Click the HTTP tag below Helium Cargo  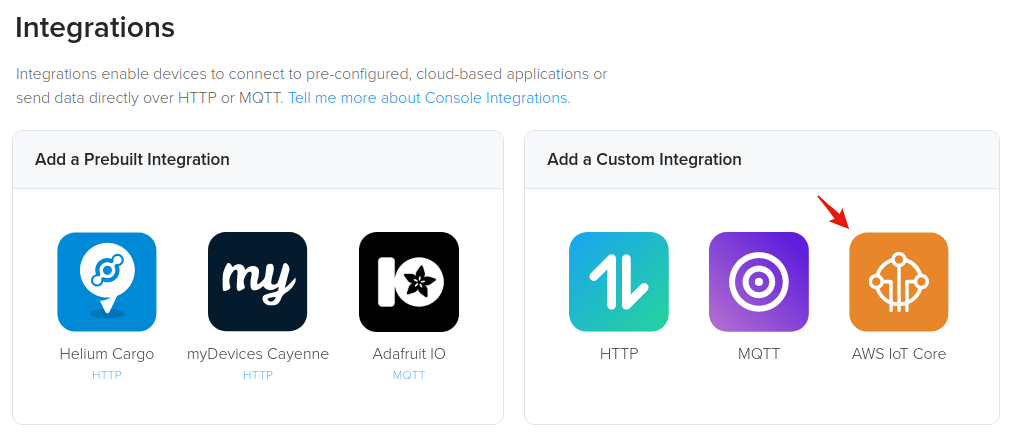(106, 375)
